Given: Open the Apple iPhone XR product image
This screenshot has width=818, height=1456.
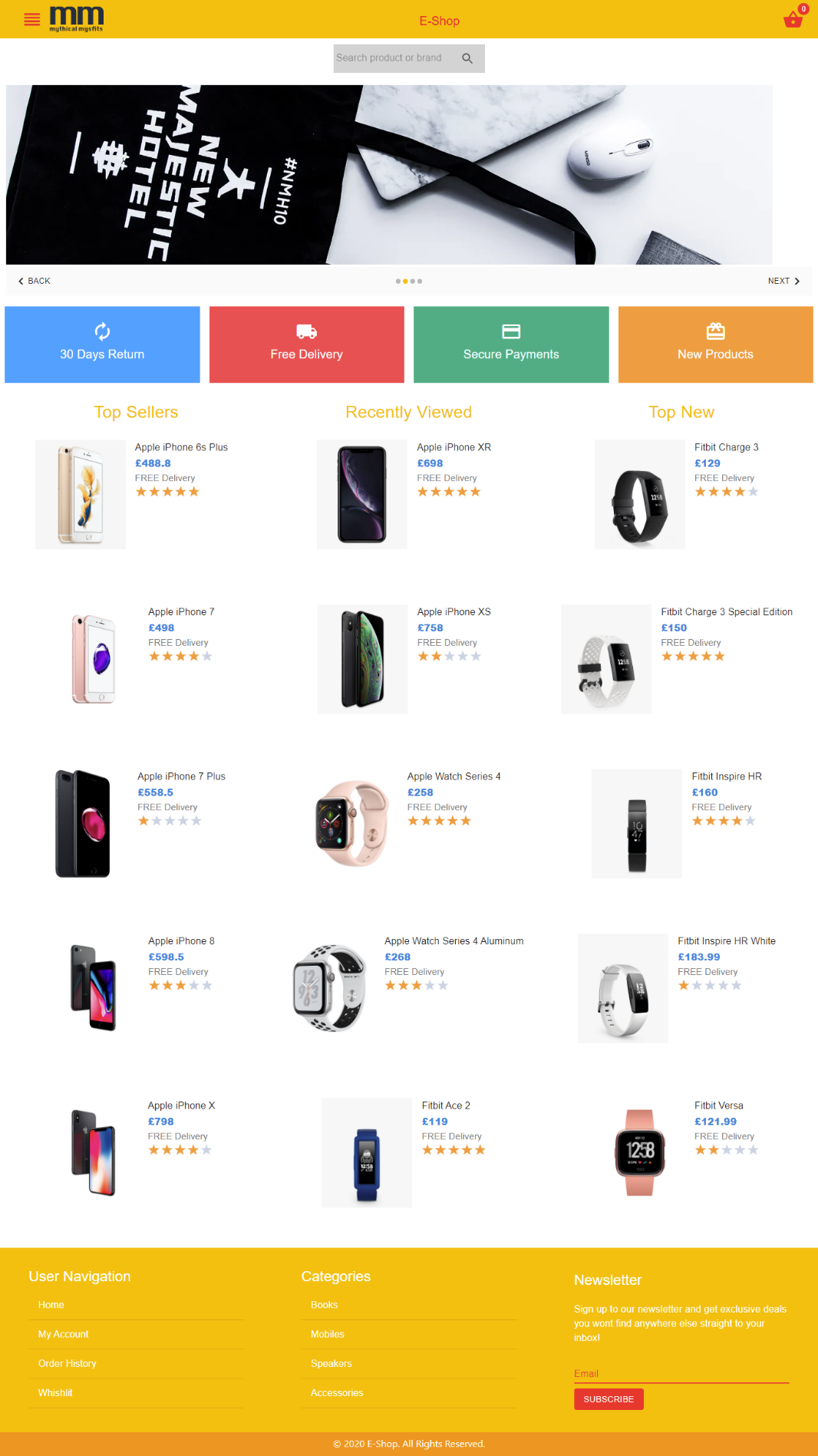Looking at the screenshot, I should click(x=362, y=494).
